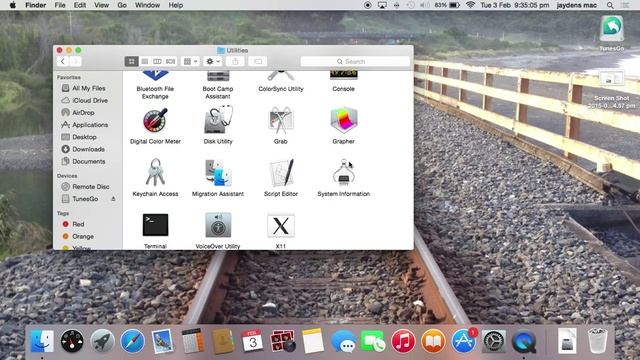Click the Share toolbar button

235,61
